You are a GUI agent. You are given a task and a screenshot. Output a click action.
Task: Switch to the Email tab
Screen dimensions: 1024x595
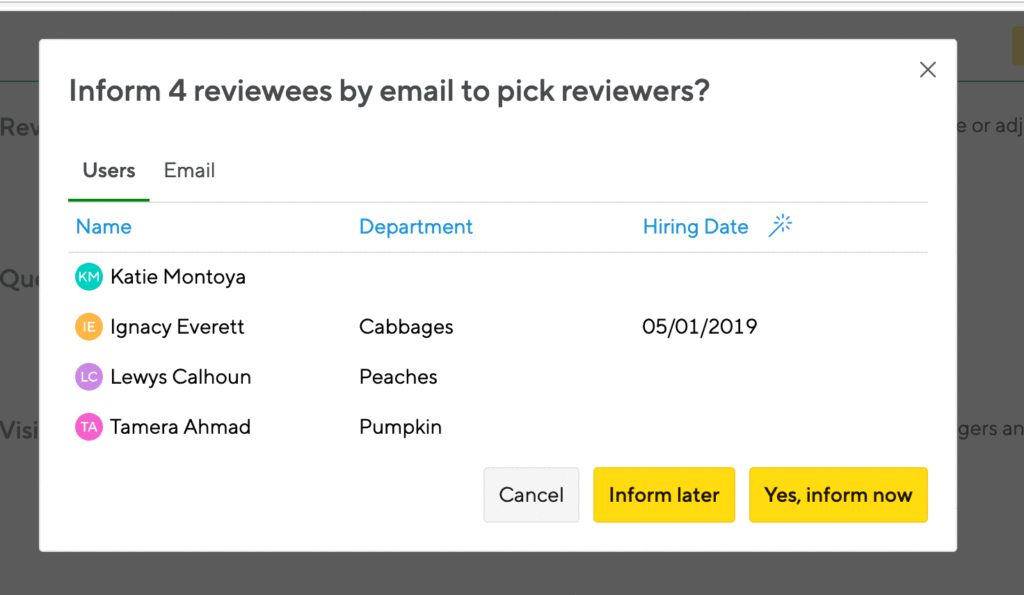[x=189, y=170]
